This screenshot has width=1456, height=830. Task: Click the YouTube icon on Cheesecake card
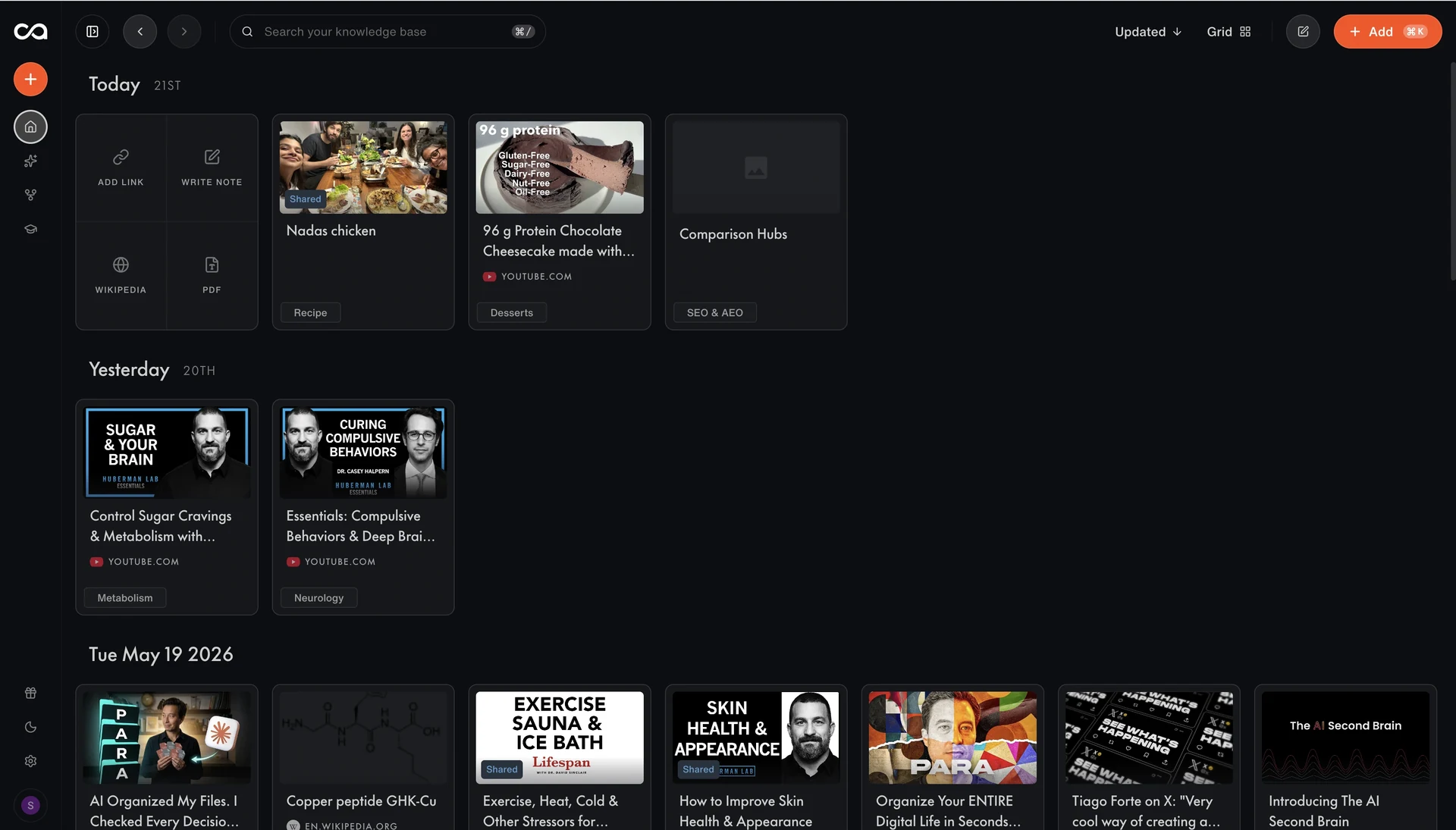[489, 277]
